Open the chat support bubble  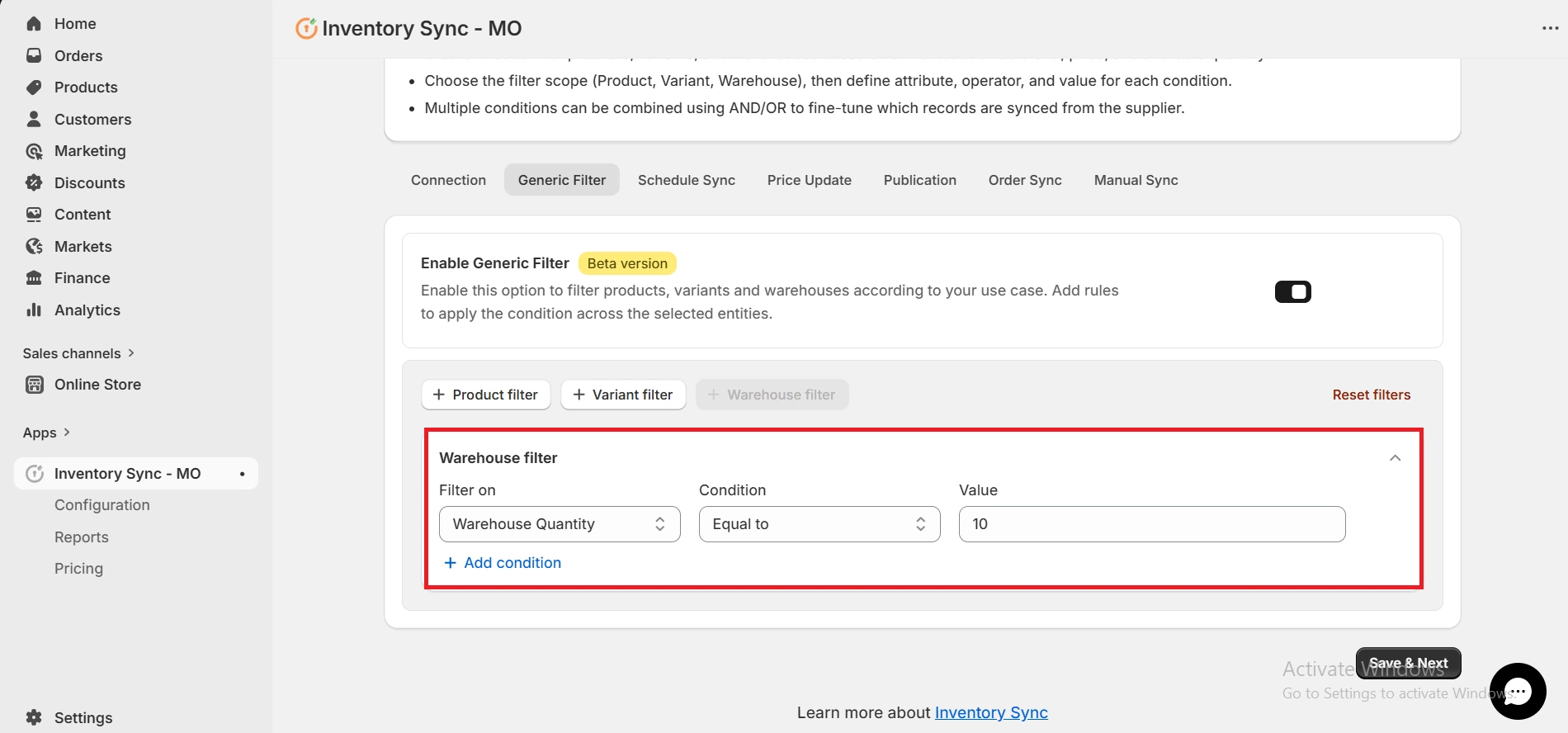(1518, 691)
